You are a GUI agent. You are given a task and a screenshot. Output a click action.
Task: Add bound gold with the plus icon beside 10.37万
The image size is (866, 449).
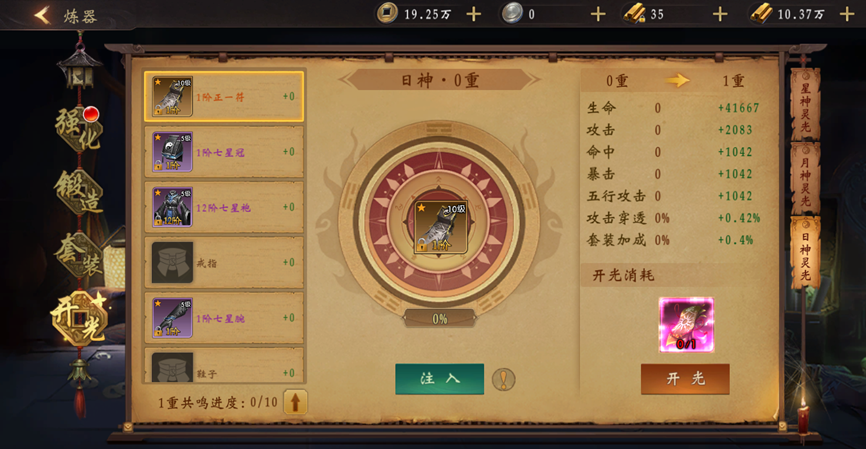pyautogui.click(x=847, y=14)
